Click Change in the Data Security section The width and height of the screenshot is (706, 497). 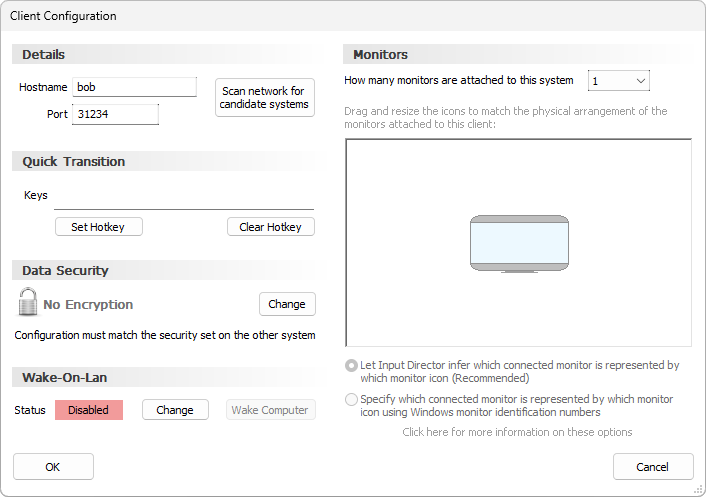point(287,304)
